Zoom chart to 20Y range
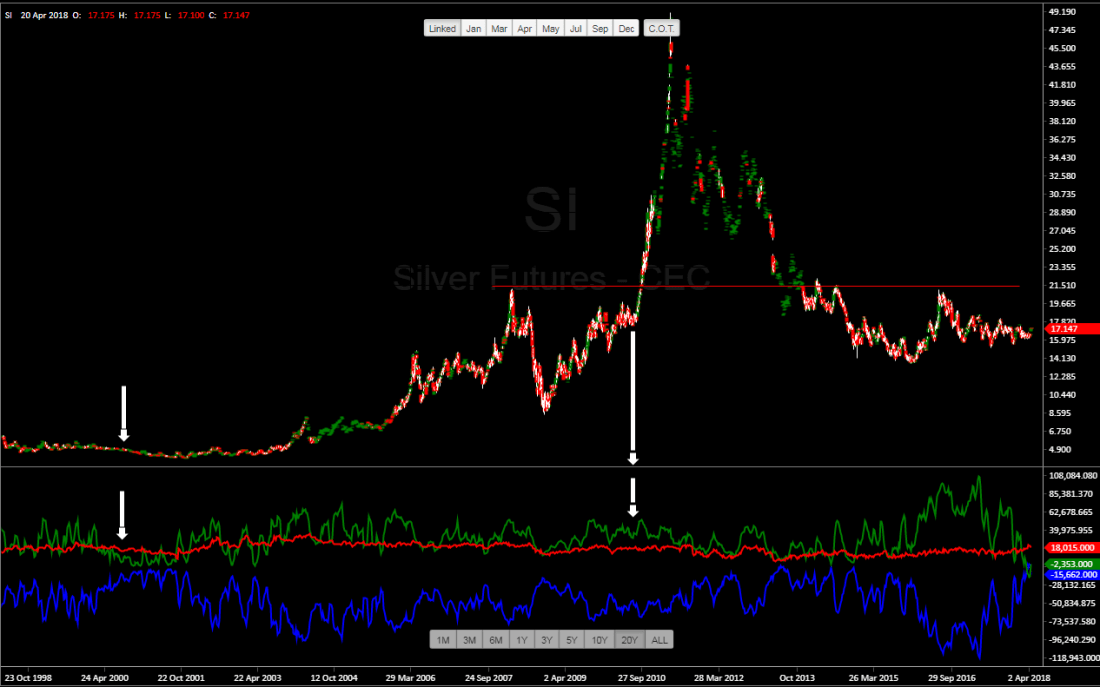The height and width of the screenshot is (687, 1100). [x=629, y=640]
